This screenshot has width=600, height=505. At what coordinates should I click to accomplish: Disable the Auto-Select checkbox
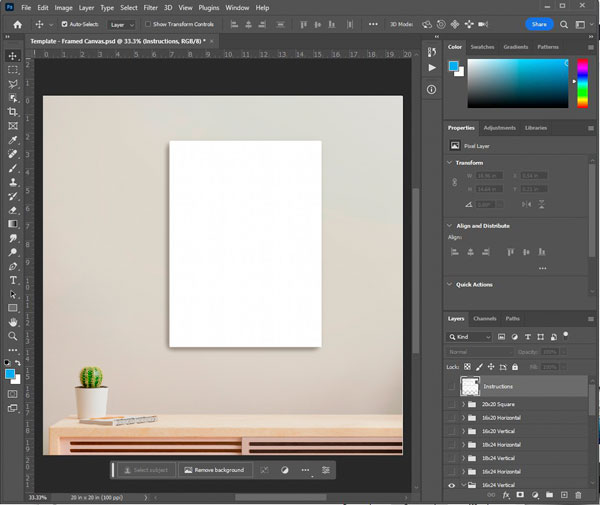(x=65, y=24)
